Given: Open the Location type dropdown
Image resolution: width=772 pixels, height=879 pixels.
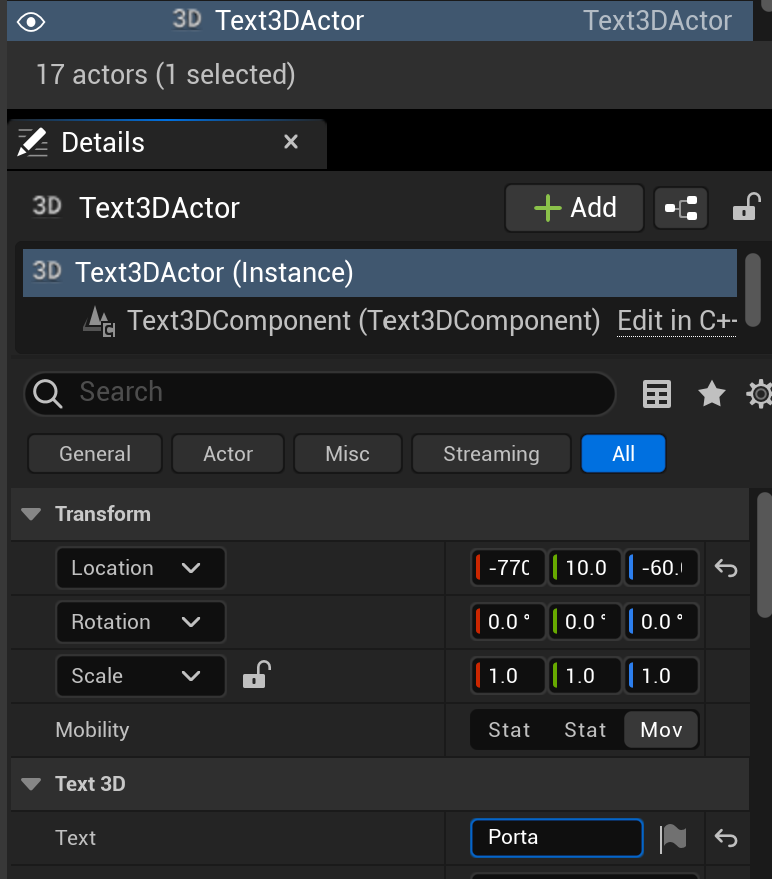Looking at the screenshot, I should (x=140, y=568).
